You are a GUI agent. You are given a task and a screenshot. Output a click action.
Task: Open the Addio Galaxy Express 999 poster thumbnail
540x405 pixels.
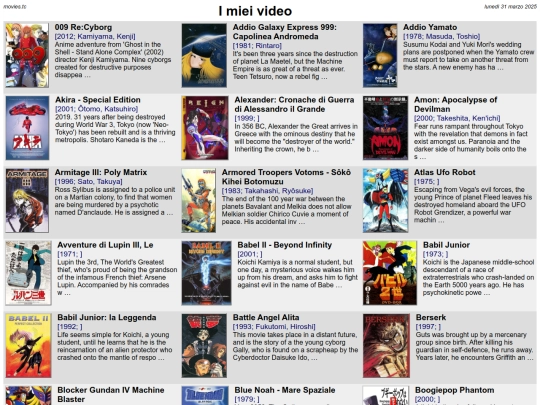point(204,55)
